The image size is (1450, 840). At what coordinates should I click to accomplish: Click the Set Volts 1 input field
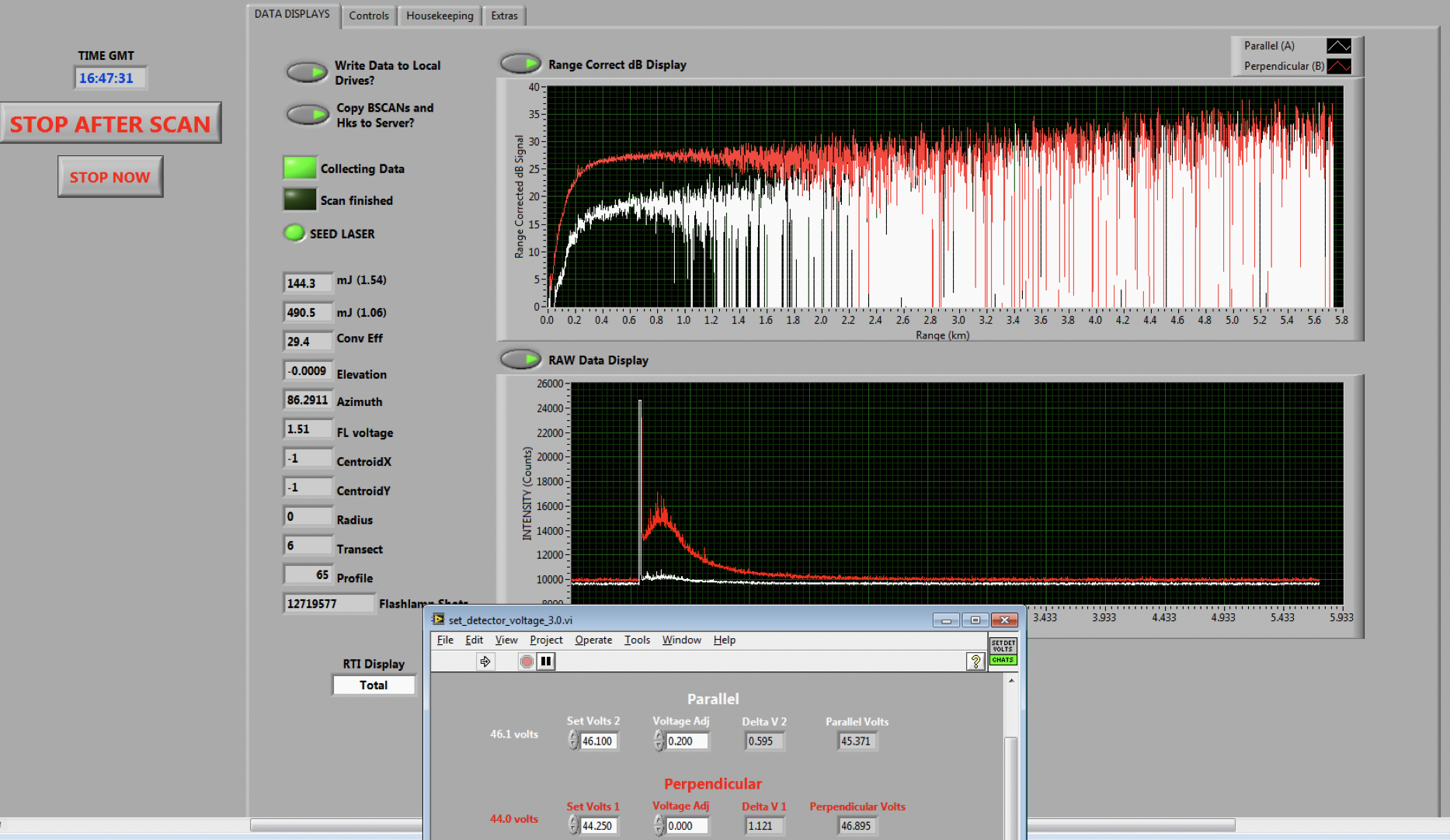point(598,826)
